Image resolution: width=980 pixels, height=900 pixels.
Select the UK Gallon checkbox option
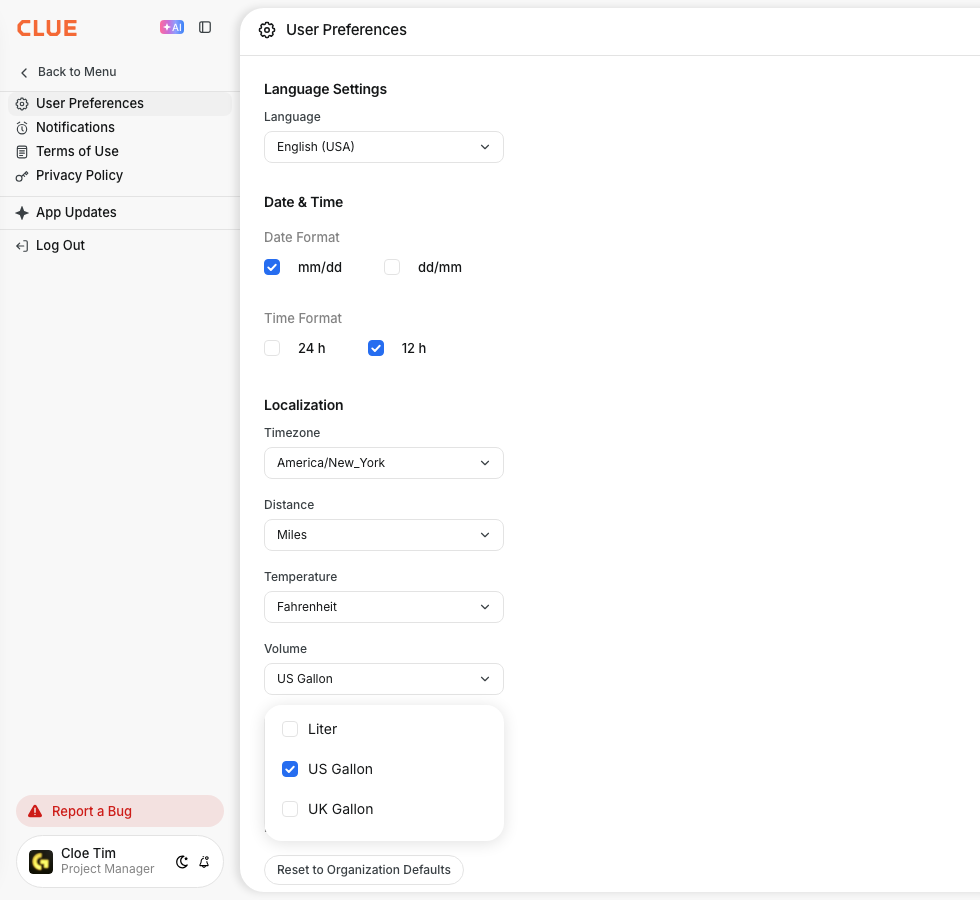(x=290, y=809)
